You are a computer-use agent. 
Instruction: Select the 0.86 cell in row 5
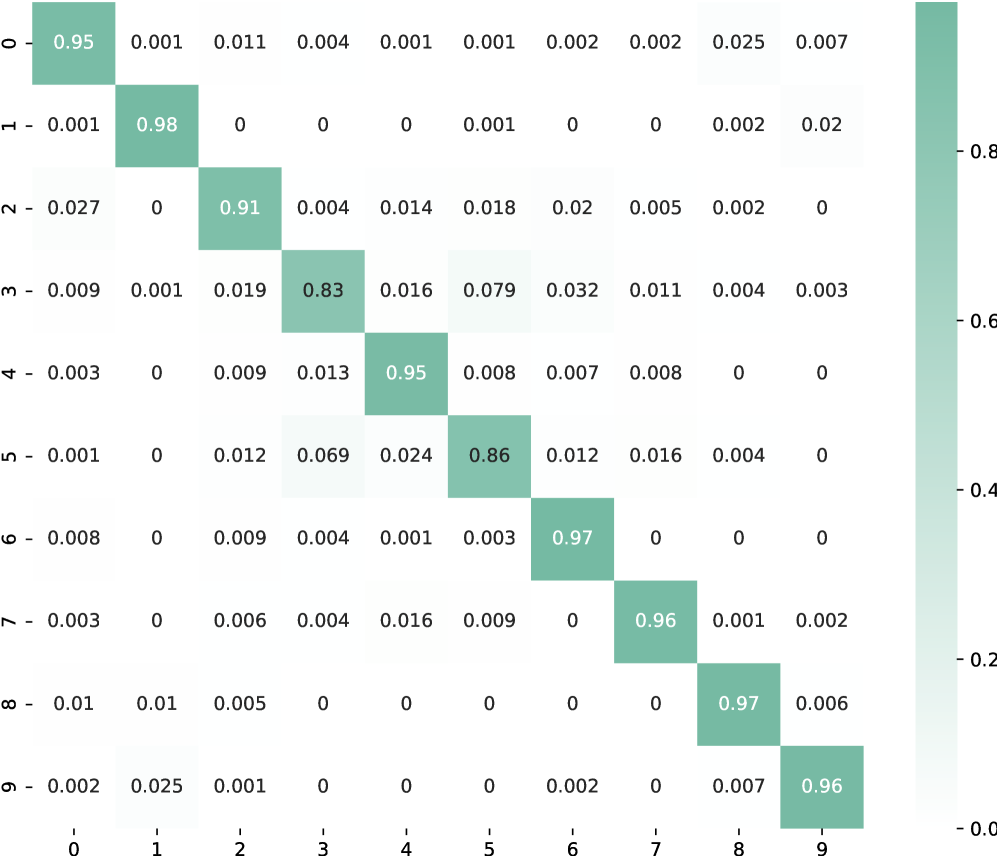pos(489,456)
